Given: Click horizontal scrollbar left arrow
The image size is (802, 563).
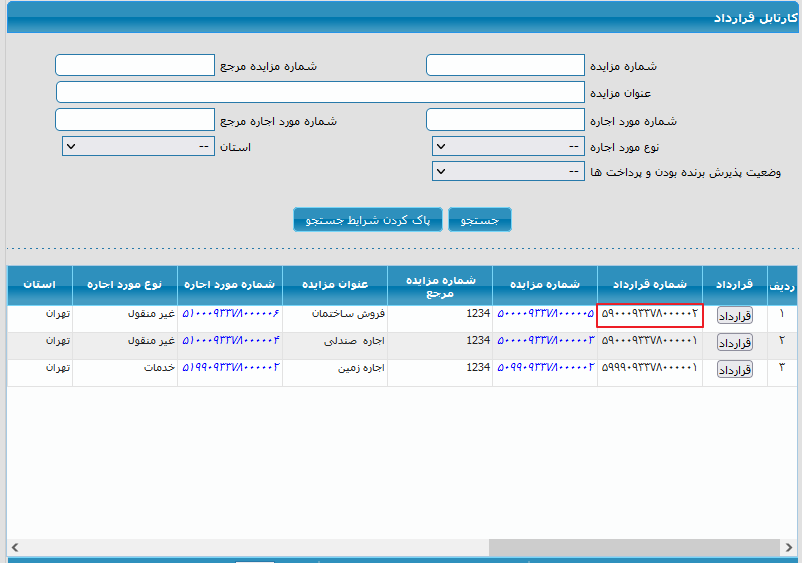Looking at the screenshot, I should point(15,547).
